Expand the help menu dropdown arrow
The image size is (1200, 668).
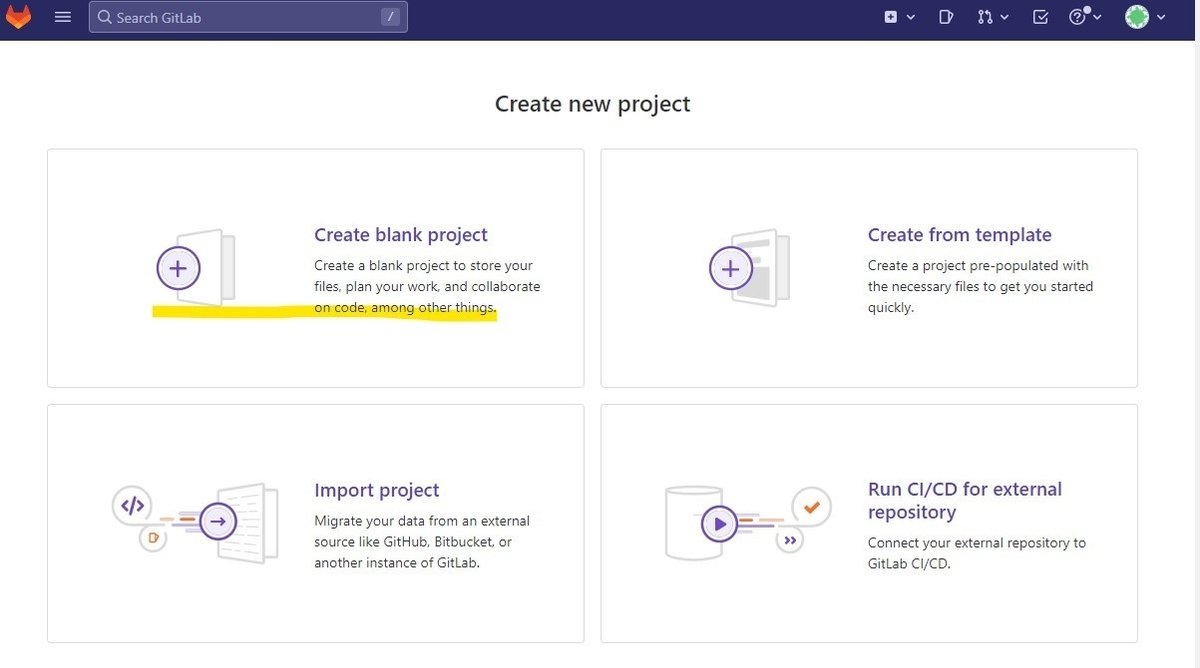pos(1096,18)
